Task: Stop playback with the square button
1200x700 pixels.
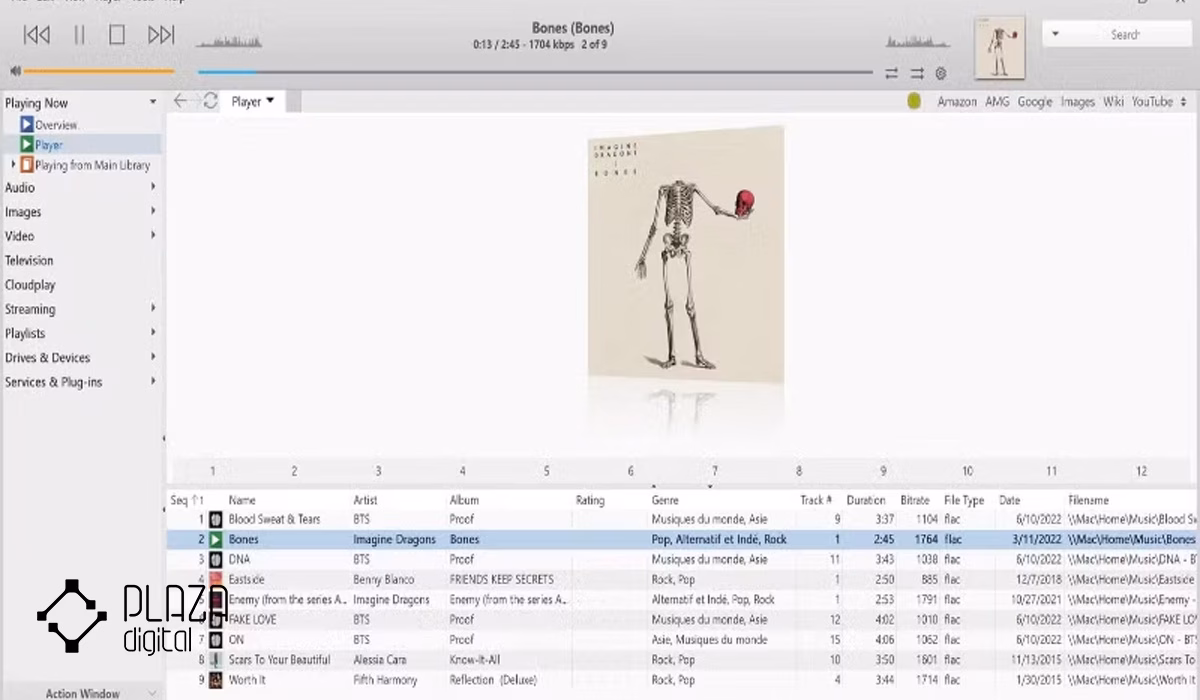Action: pos(117,35)
